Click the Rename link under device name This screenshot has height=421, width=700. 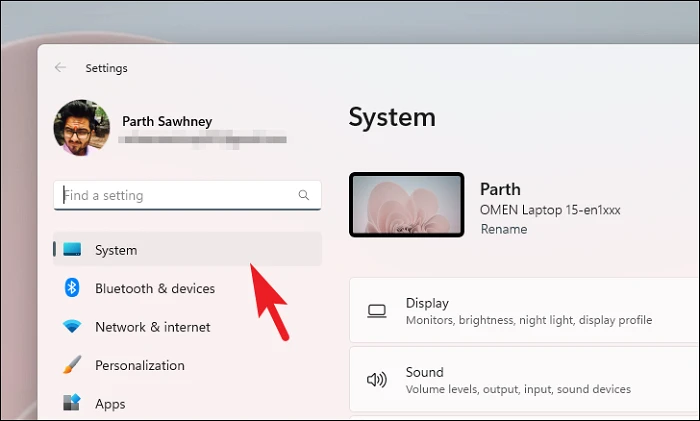[x=504, y=229]
